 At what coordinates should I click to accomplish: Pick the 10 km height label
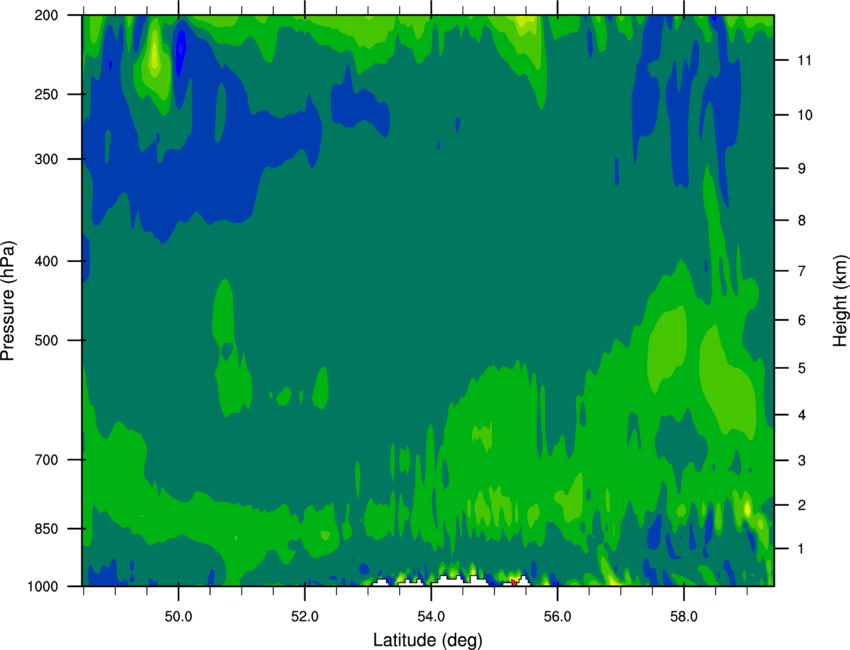tap(804, 115)
